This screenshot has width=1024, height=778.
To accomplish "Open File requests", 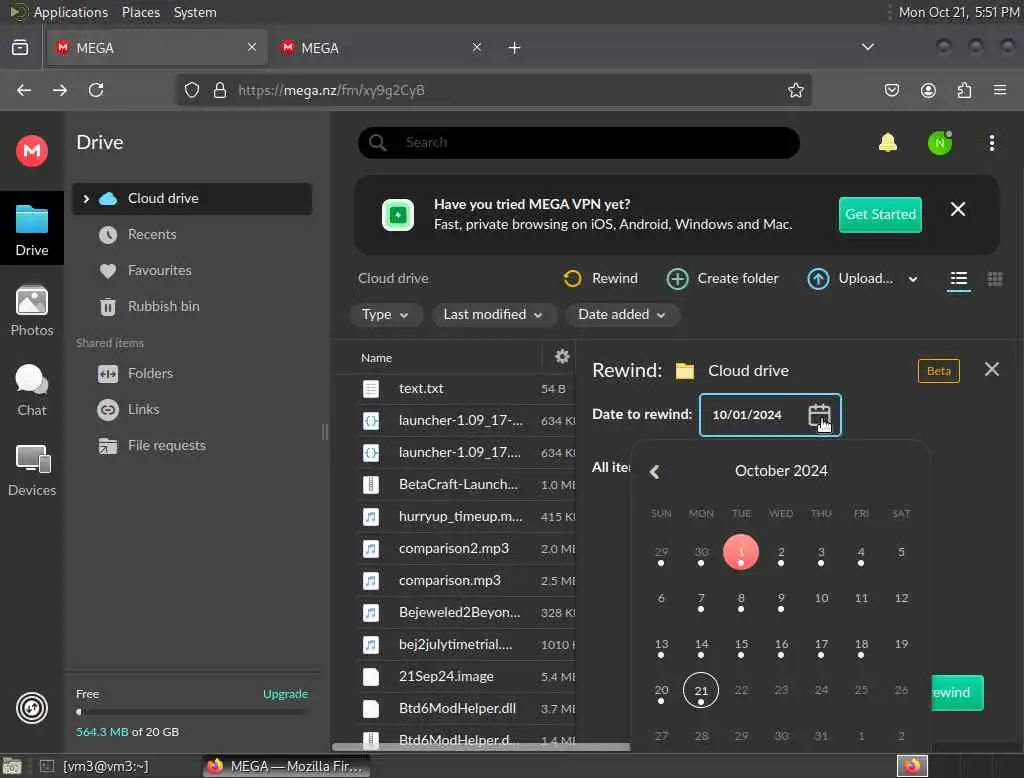I will point(166,446).
